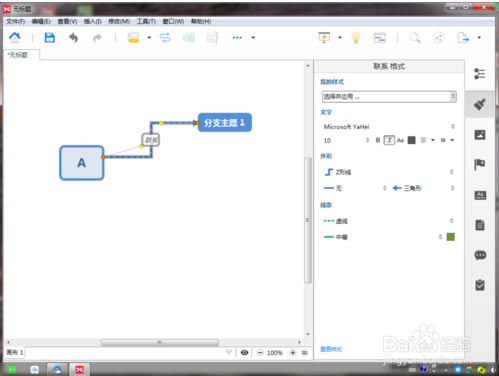Screen dimensions: 499x376
Task: Add a relationship with arrows icon
Action: click(x=165, y=37)
